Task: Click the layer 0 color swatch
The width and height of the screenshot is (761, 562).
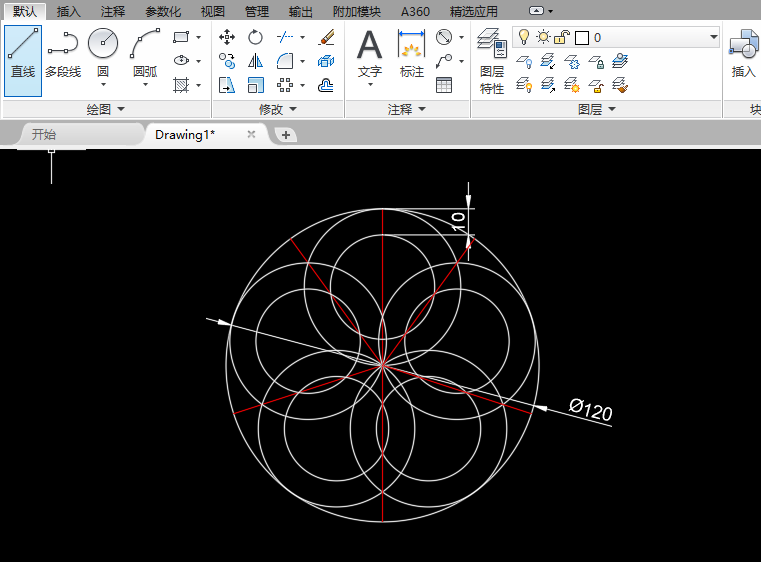Action: click(x=582, y=37)
